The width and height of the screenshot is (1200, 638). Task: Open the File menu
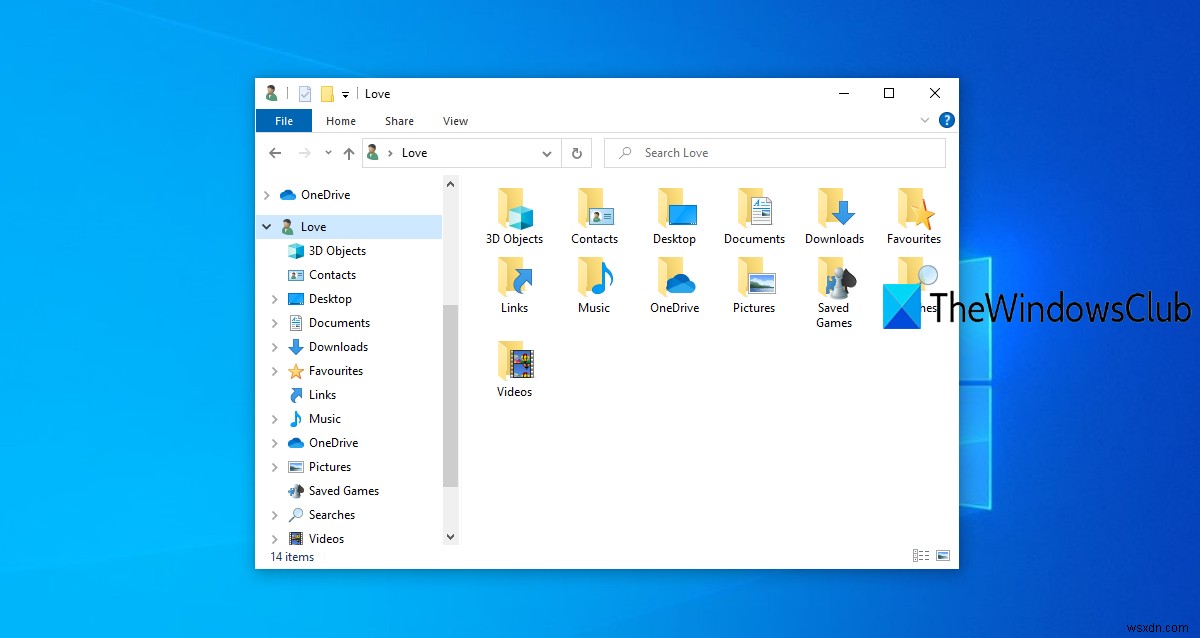283,120
